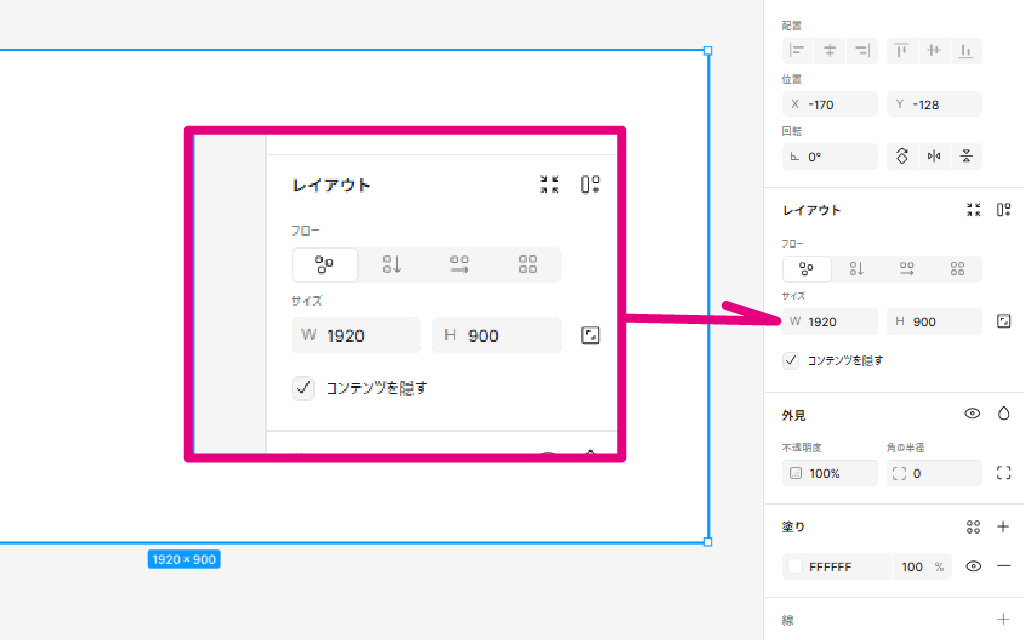Open fill styles picker in 塗り section
The image size is (1024, 640).
(x=973, y=527)
